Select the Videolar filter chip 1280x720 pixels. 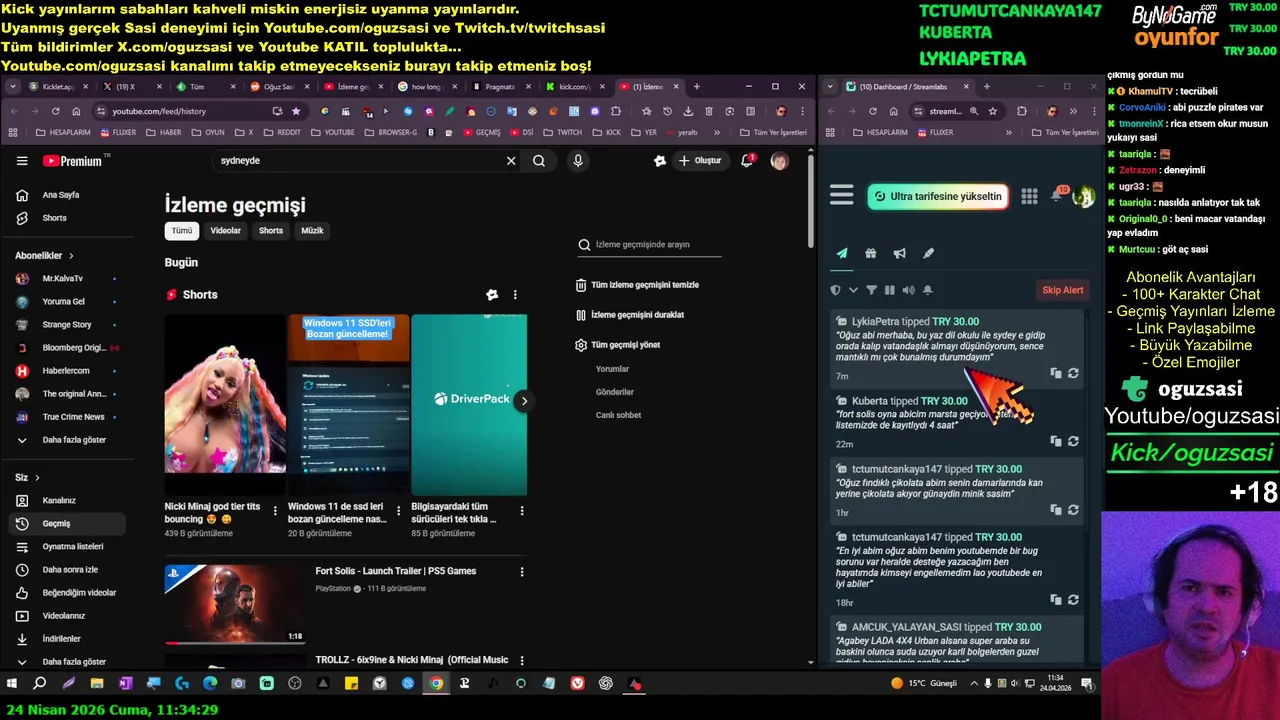coord(225,231)
